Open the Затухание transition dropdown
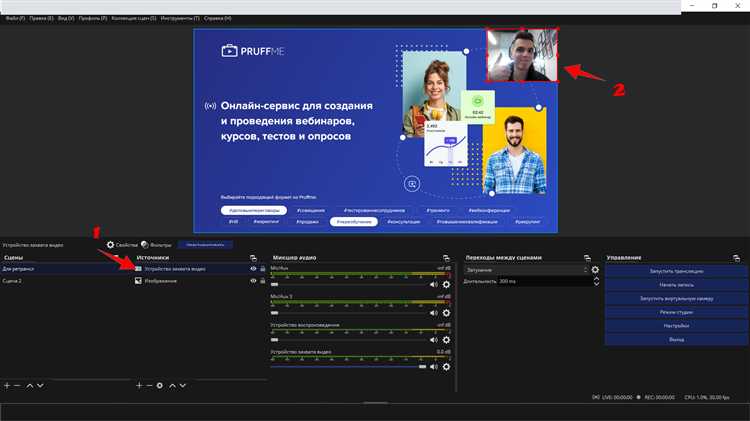750x421 pixels. coord(526,270)
